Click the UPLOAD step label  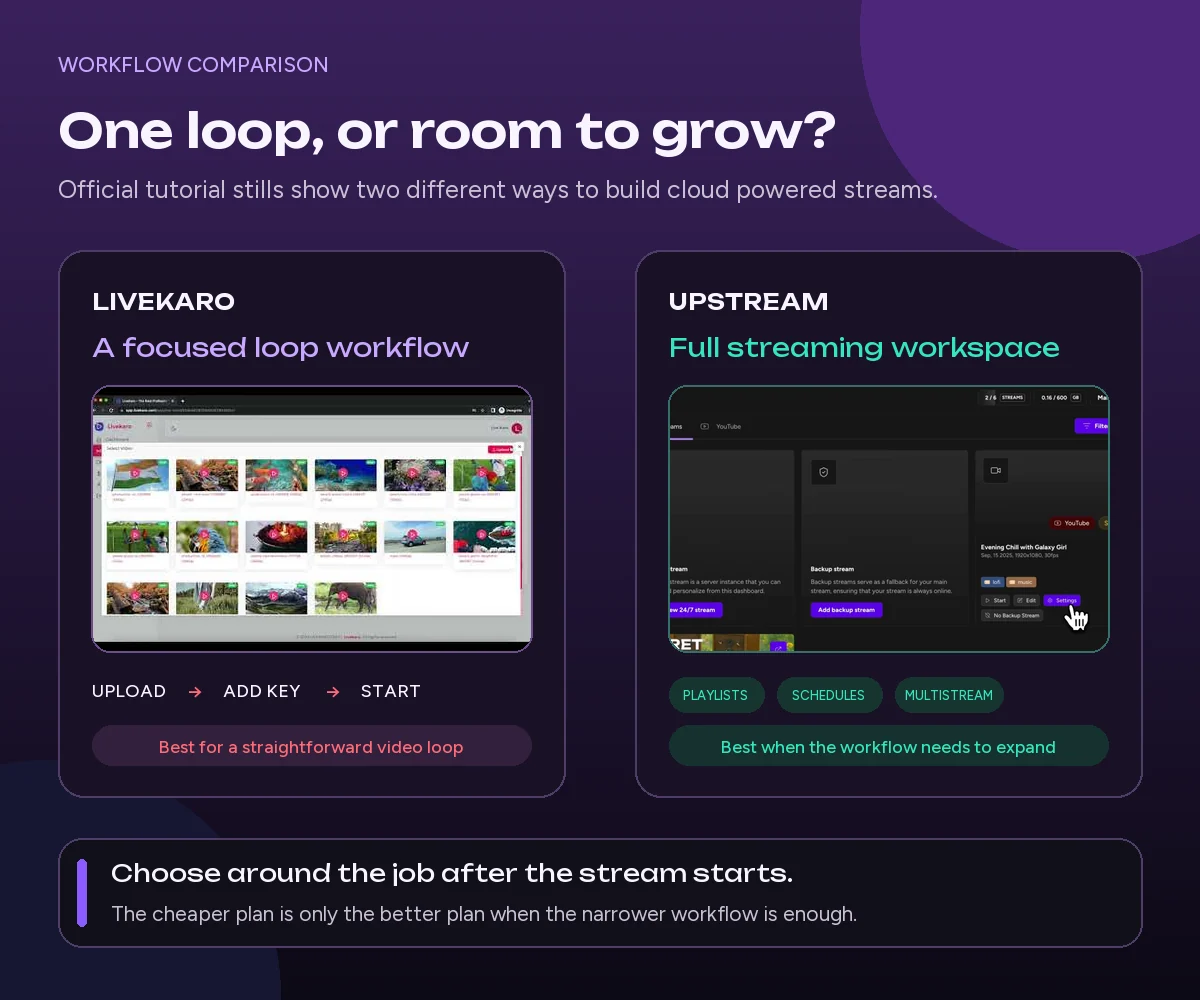[x=129, y=691]
